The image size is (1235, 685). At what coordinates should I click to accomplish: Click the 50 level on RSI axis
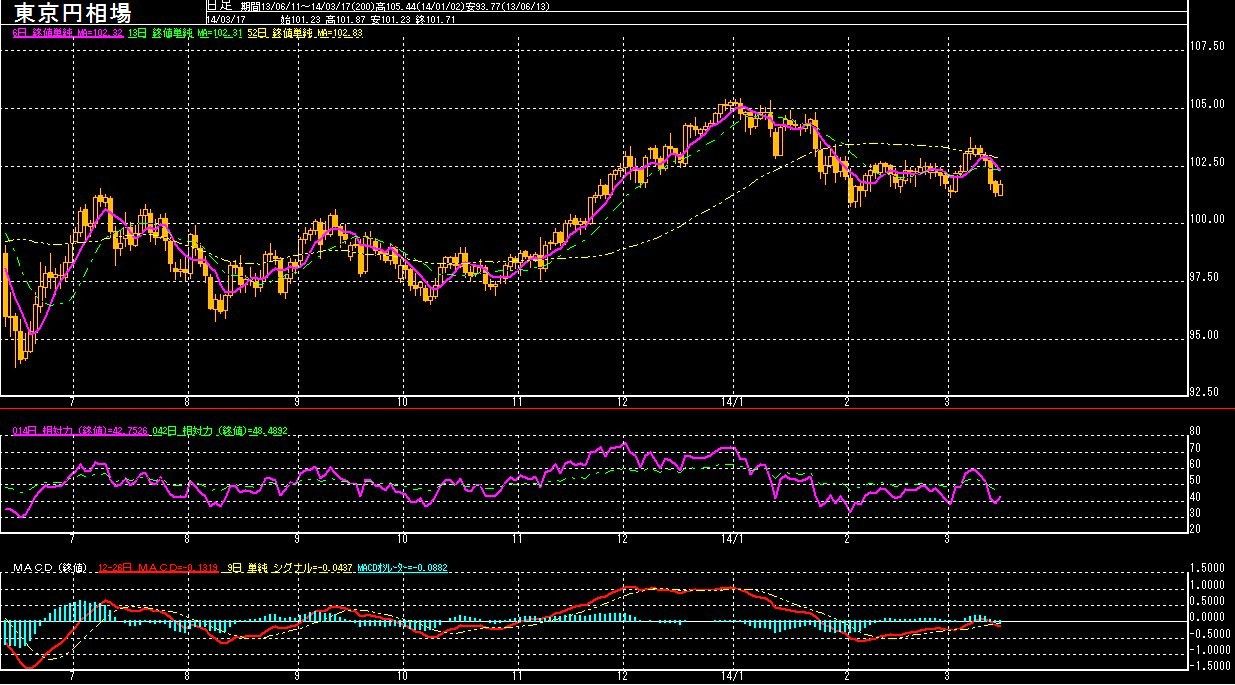[x=1194, y=481]
